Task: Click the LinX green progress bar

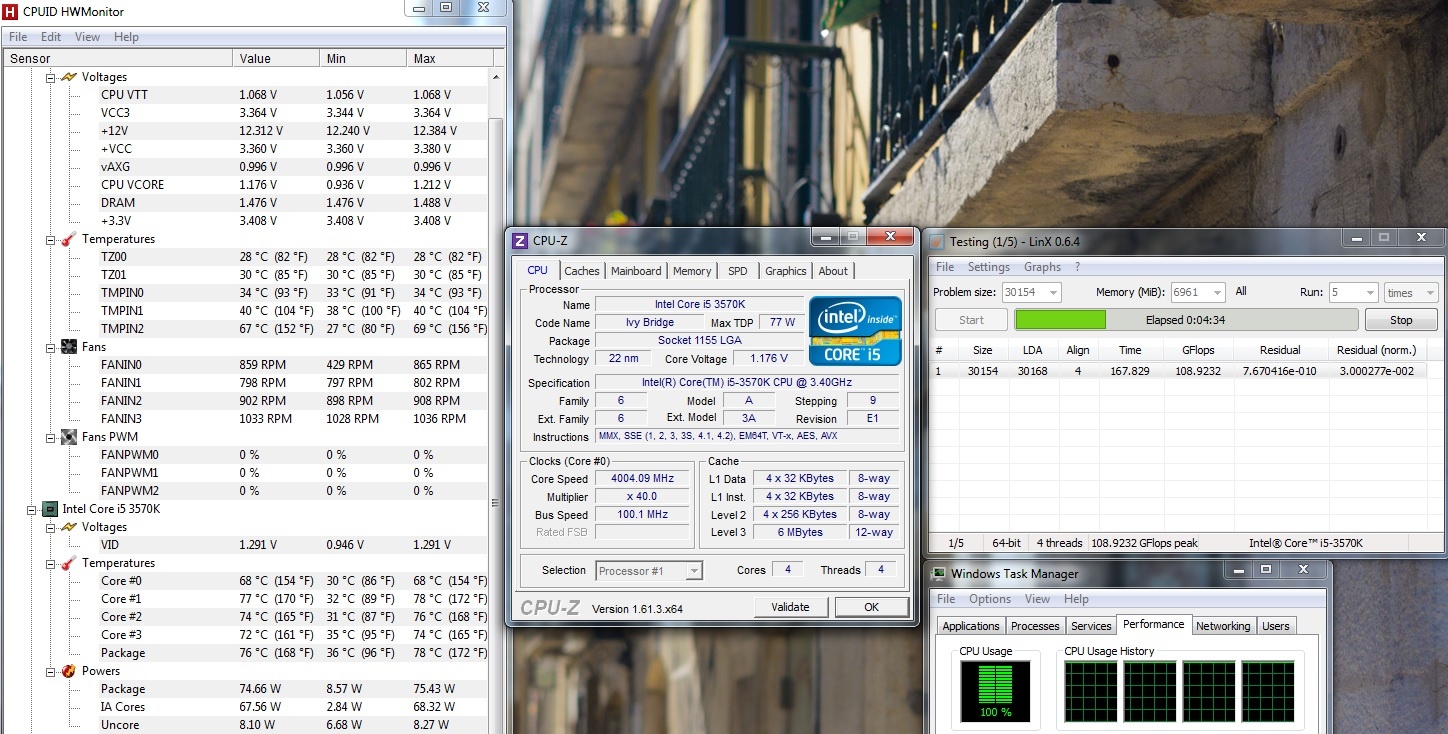Action: tap(1060, 320)
